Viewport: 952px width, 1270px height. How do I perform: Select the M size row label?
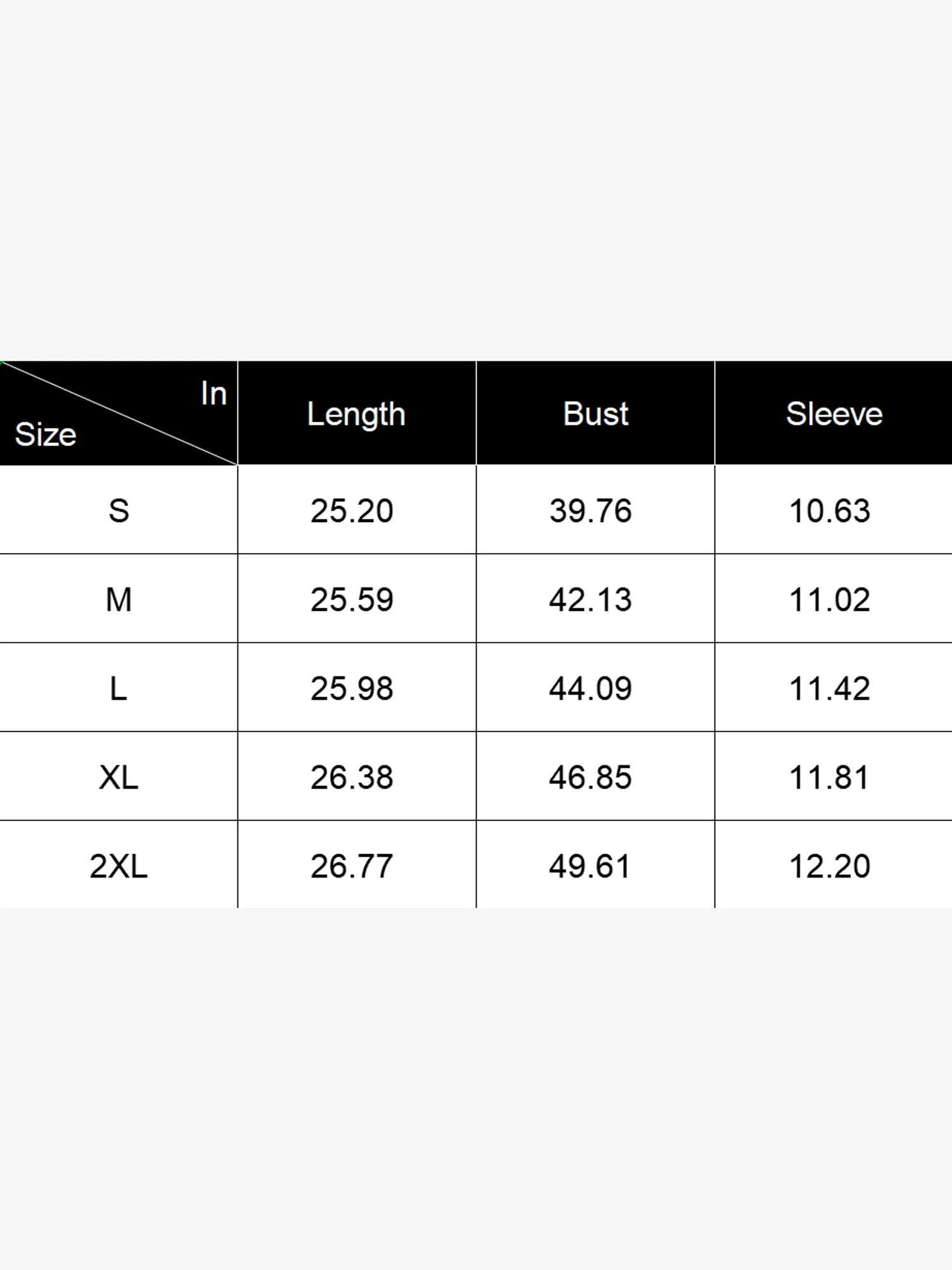click(x=119, y=599)
